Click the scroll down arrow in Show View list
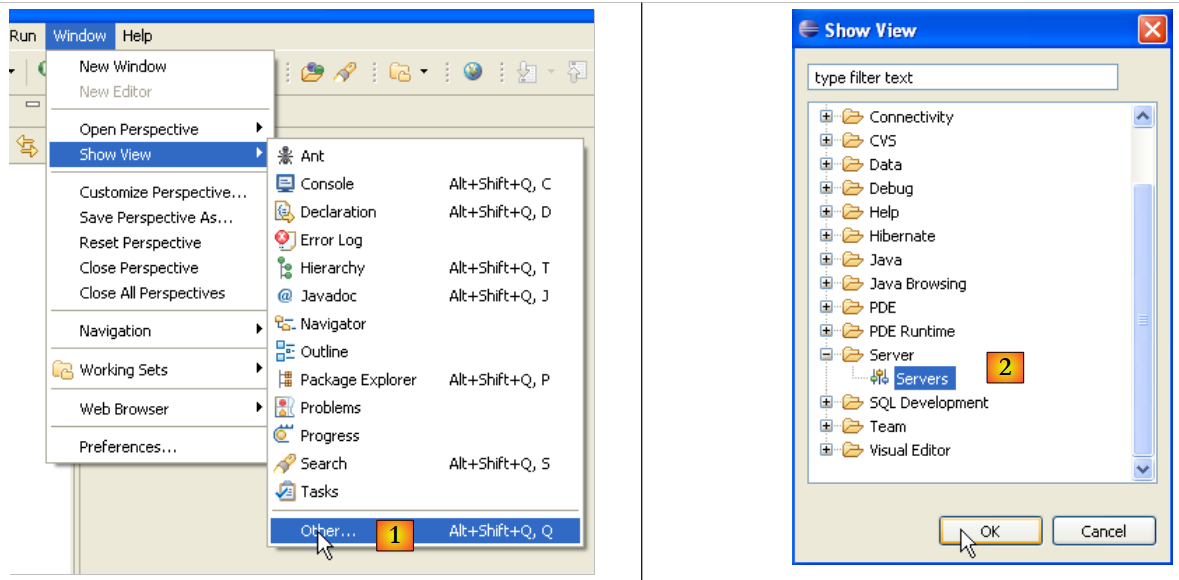 [1144, 468]
